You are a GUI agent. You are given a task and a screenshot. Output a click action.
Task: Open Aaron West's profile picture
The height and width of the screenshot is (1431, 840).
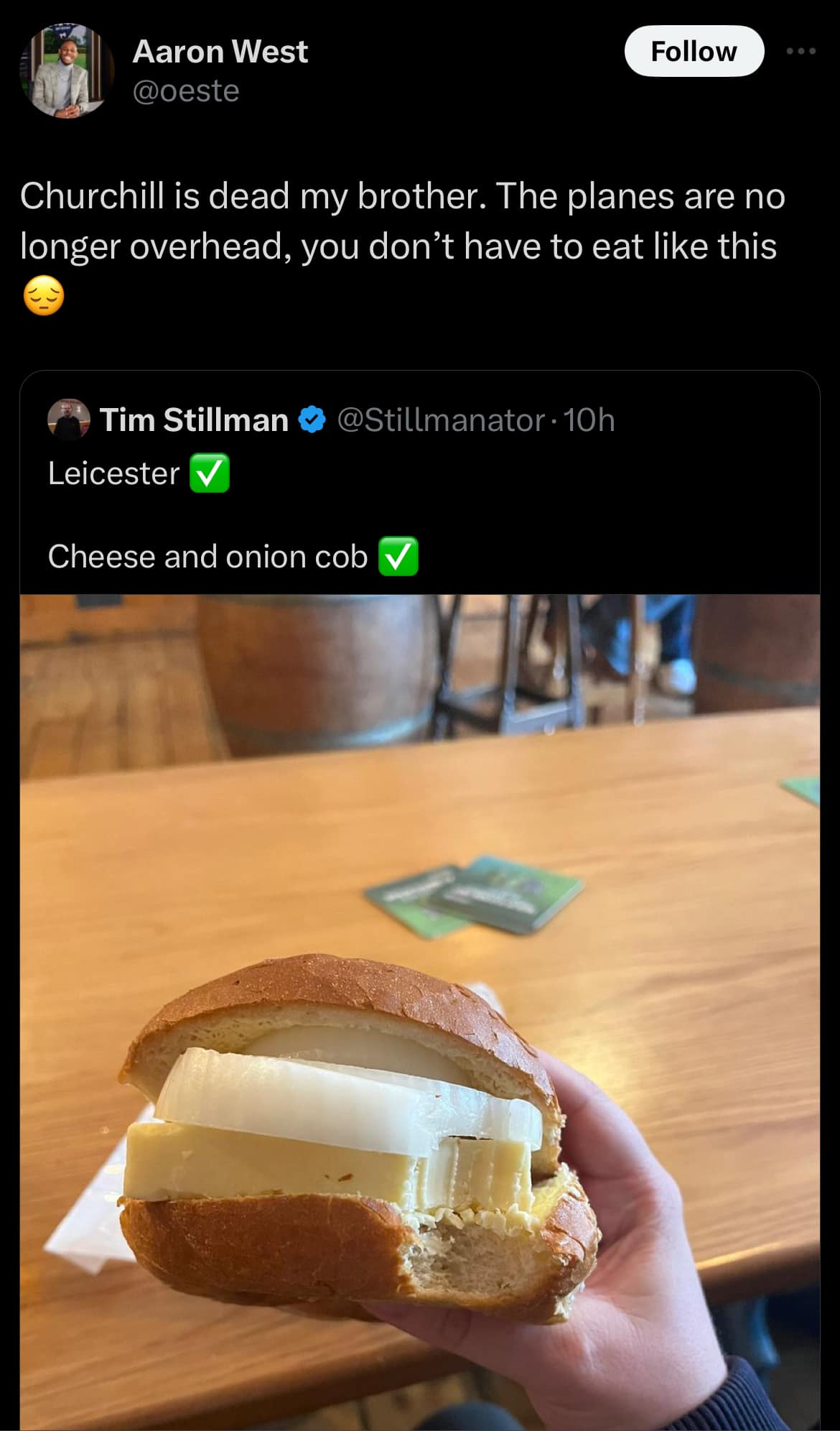pos(66,71)
